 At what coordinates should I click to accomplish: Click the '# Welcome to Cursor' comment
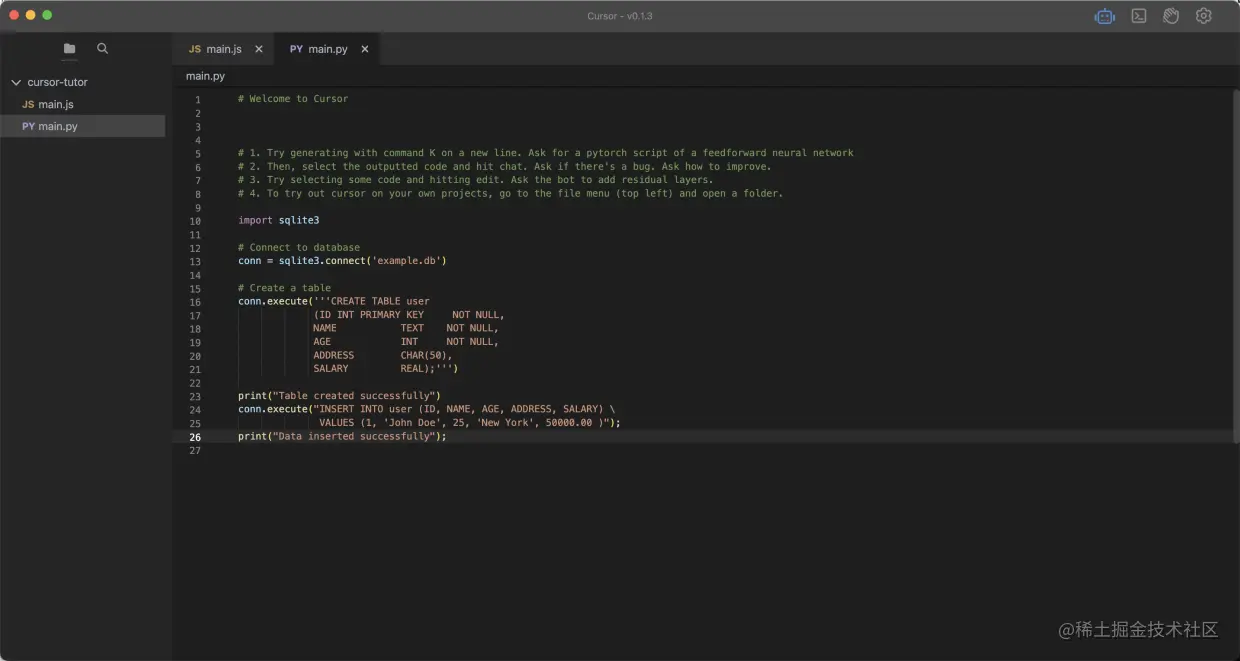tap(293, 99)
